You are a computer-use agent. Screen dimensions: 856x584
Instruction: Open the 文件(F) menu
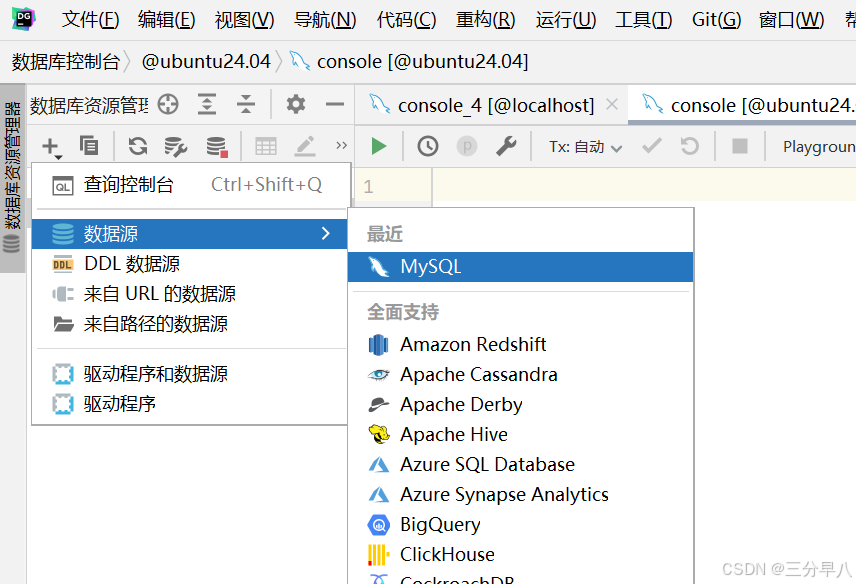(90, 20)
